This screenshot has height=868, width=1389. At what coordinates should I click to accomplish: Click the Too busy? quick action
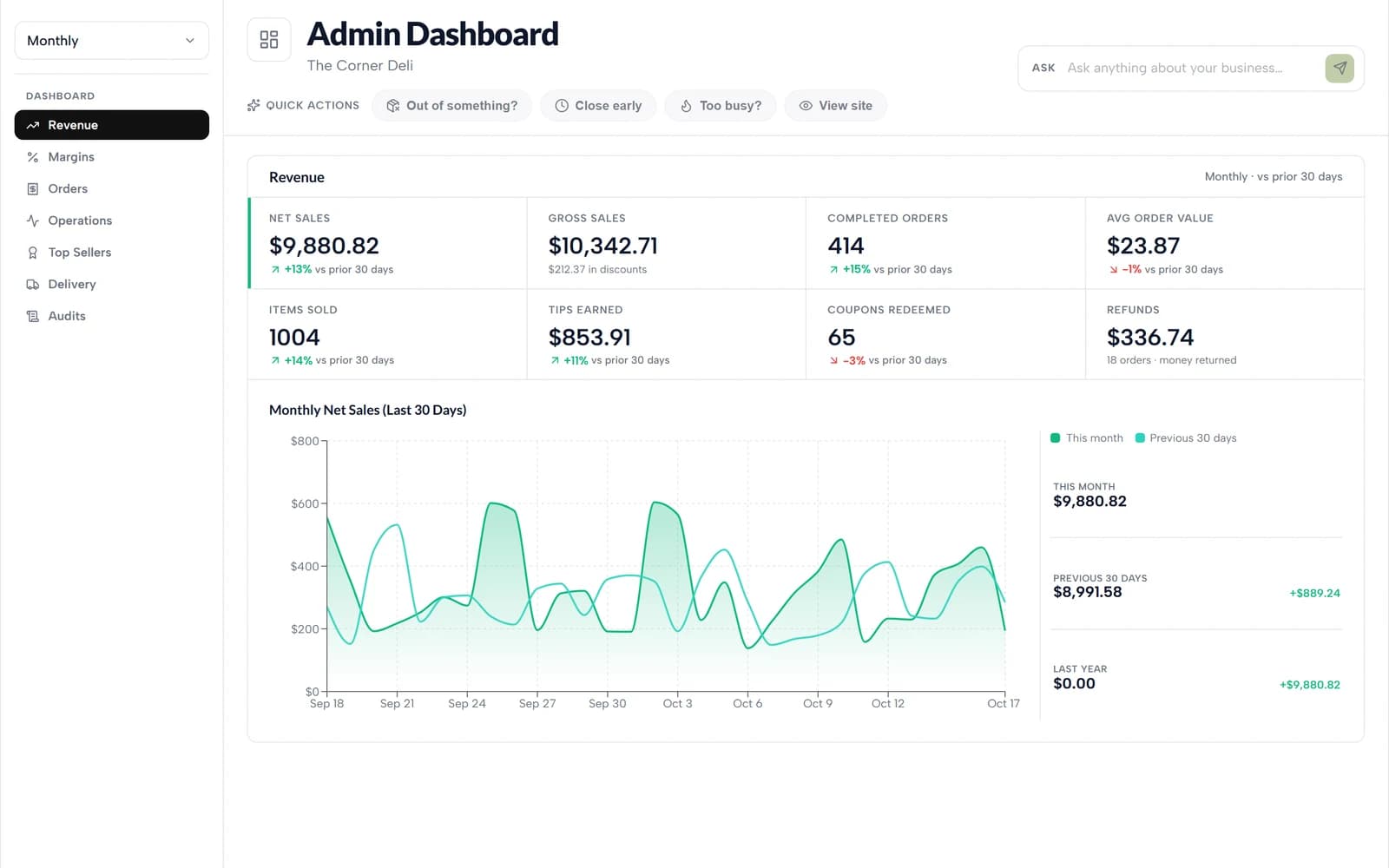click(x=721, y=105)
